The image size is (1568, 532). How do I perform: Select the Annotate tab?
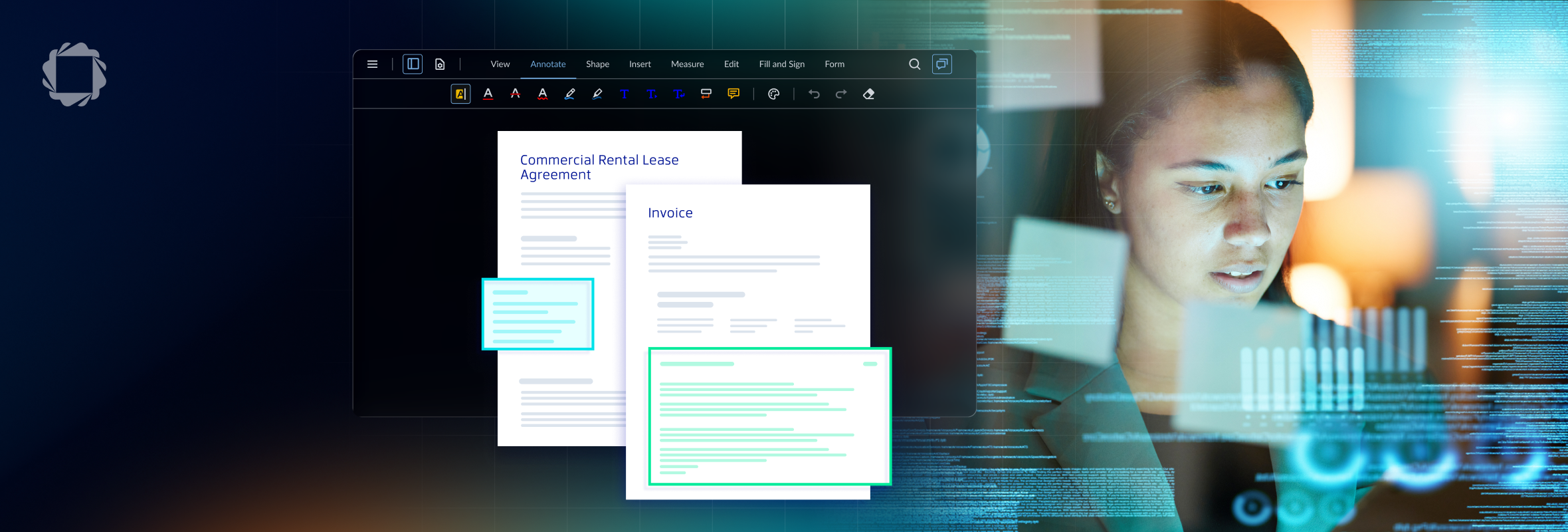(548, 65)
